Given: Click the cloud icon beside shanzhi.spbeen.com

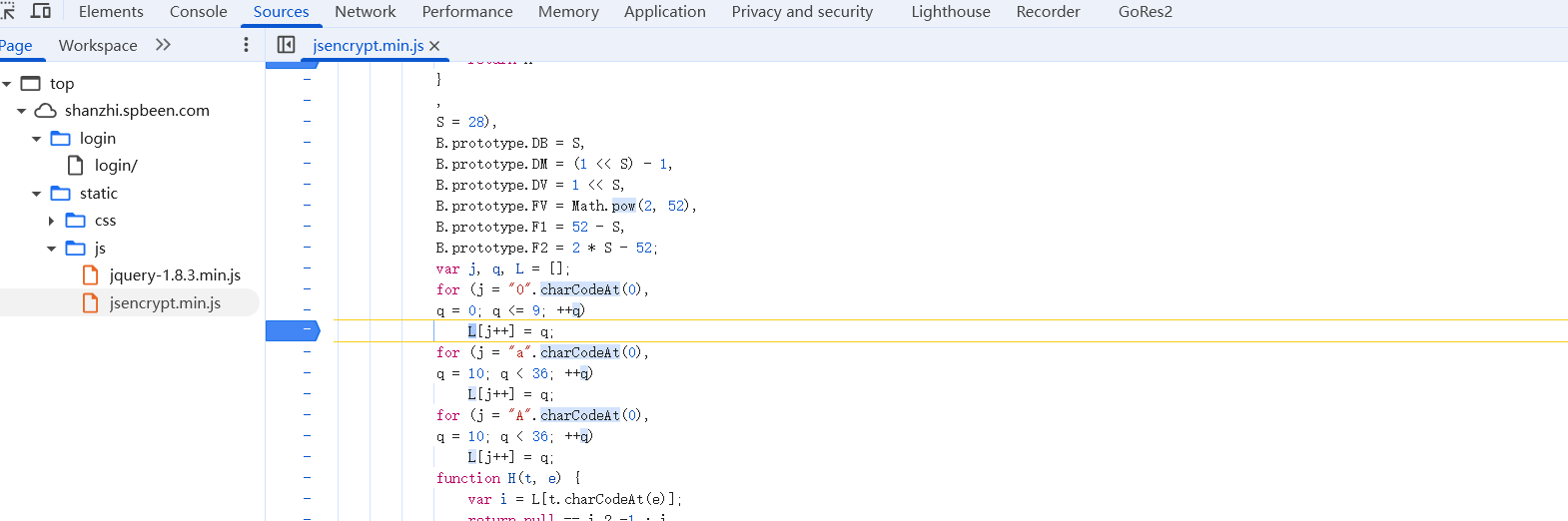Looking at the screenshot, I should point(46,111).
